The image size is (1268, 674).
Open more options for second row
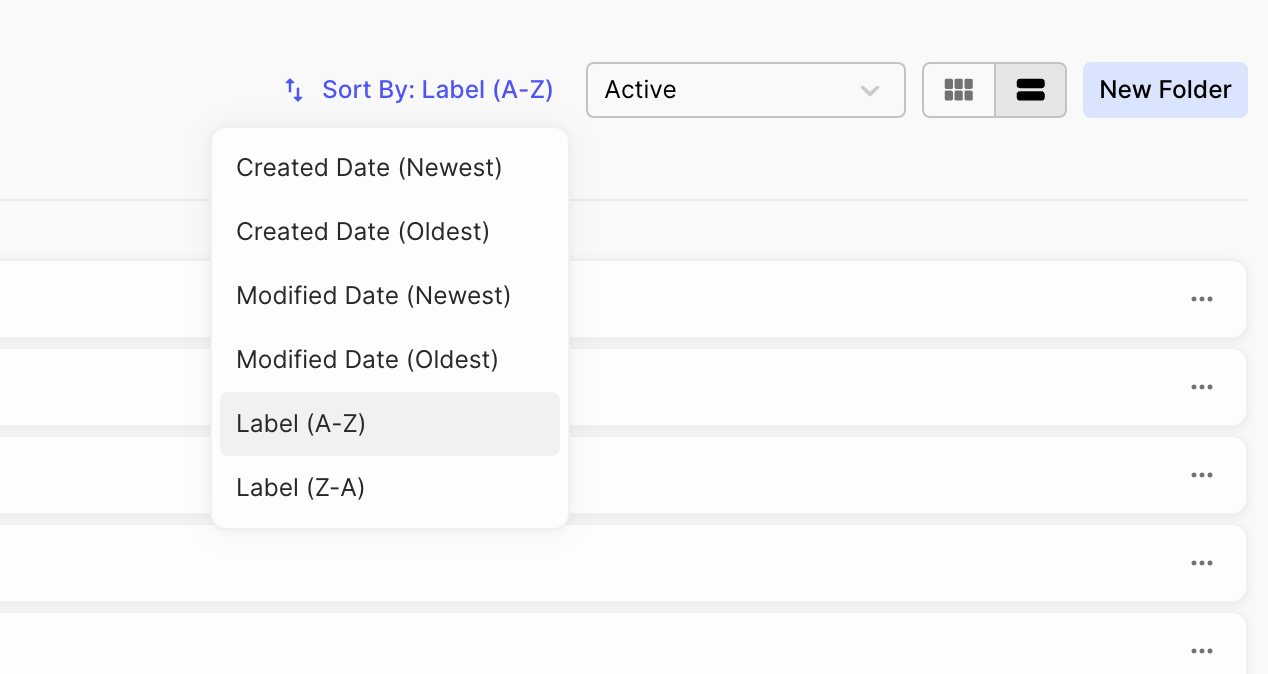click(x=1201, y=387)
